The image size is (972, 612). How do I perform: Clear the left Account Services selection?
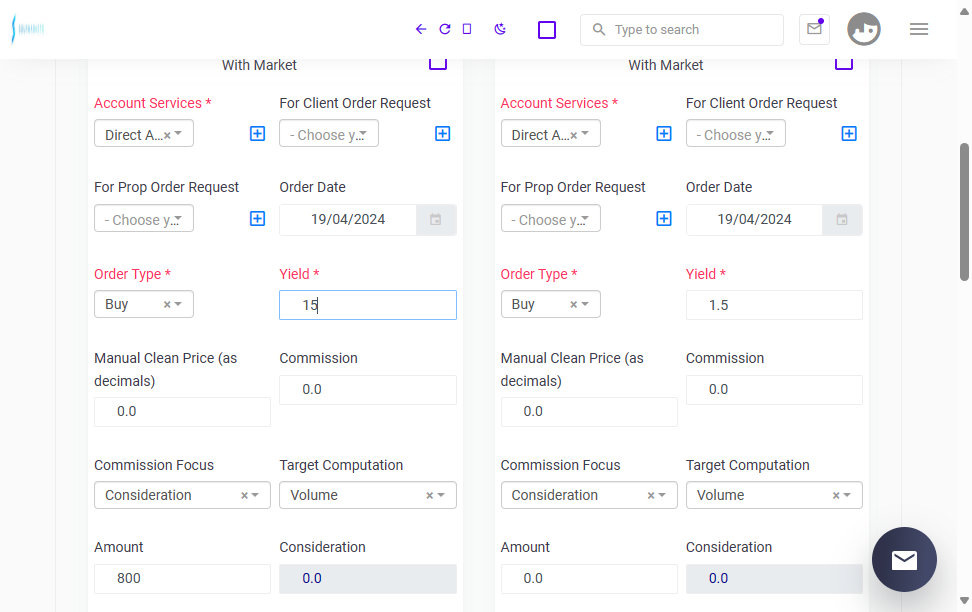[x=167, y=135]
